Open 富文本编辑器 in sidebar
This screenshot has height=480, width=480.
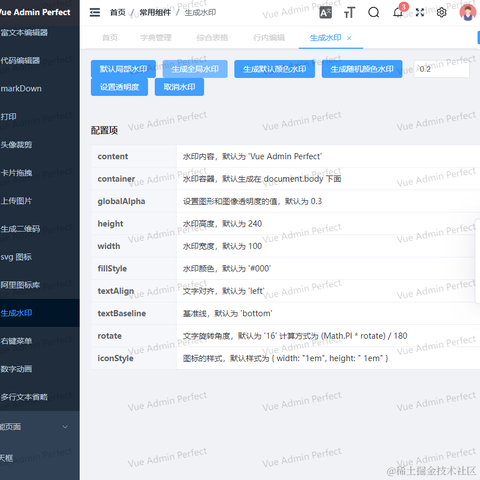tap(40, 33)
